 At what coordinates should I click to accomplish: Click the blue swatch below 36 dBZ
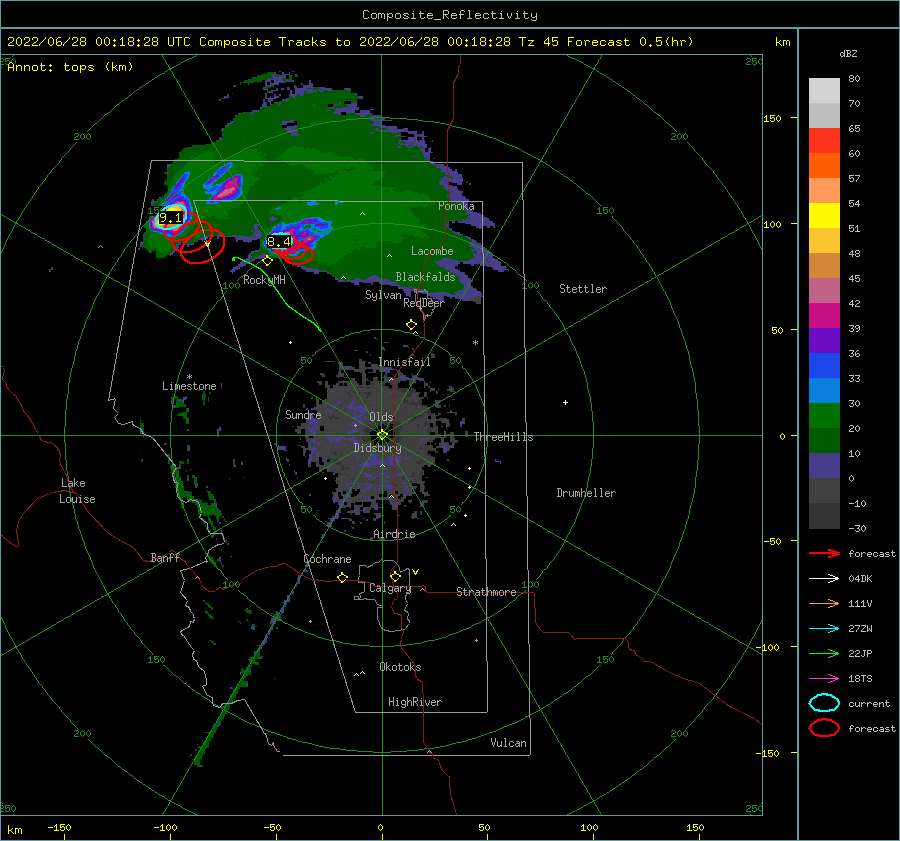824,365
